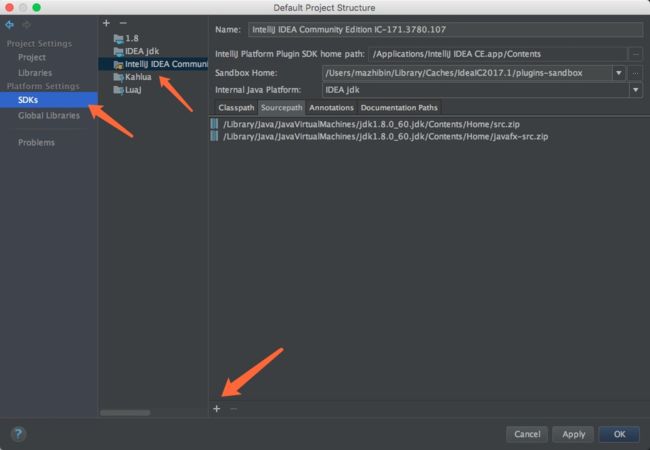This screenshot has width=650, height=450.
Task: Open Libraries in sidebar
Action: coord(35,73)
